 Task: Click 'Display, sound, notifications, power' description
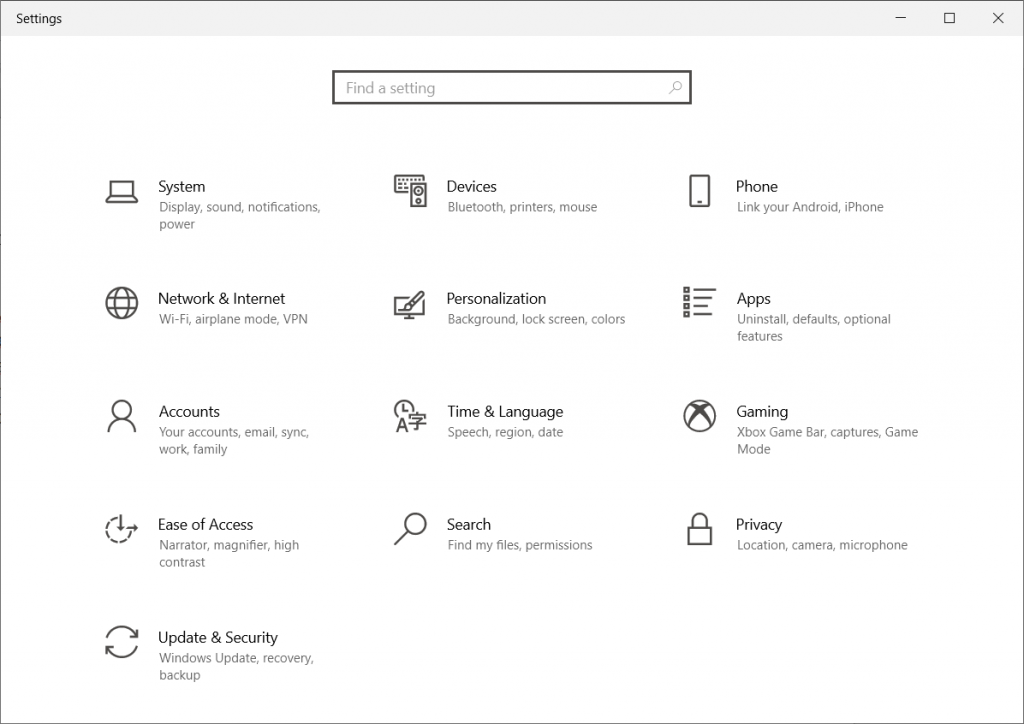pos(240,215)
